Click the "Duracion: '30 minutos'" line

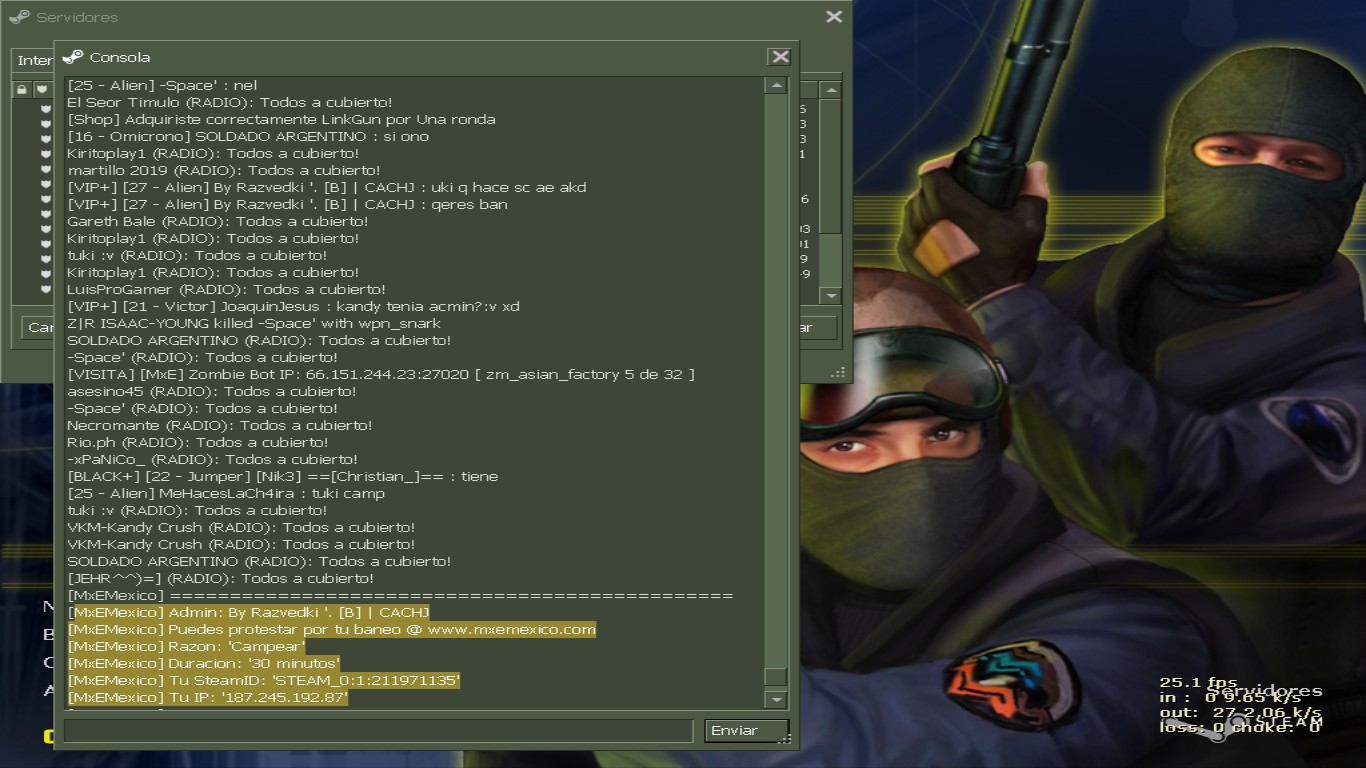click(204, 663)
